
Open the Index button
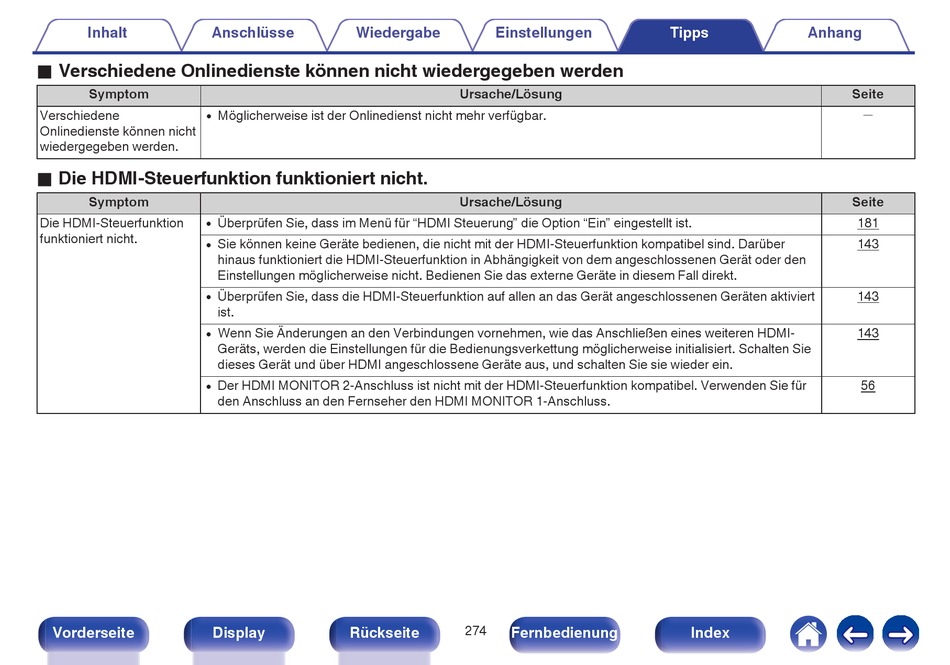709,633
